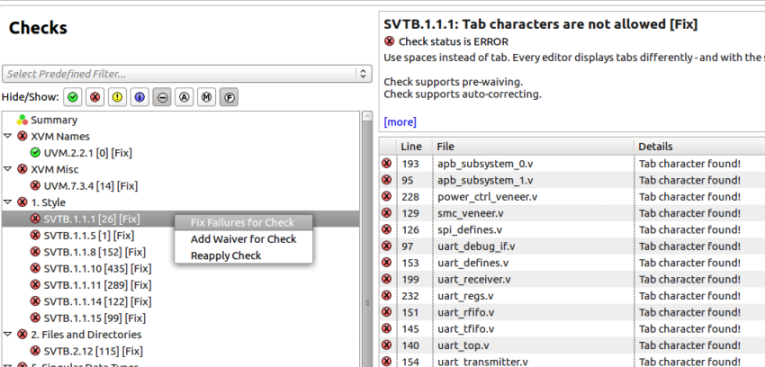Click the XVM Names error status icon
Image resolution: width=765 pixels, height=367 pixels.
pos(22,136)
